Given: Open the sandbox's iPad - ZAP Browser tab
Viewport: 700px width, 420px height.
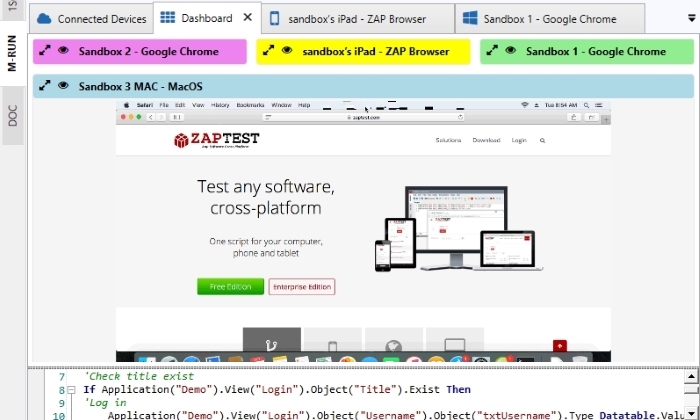Looking at the screenshot, I should coord(358,19).
